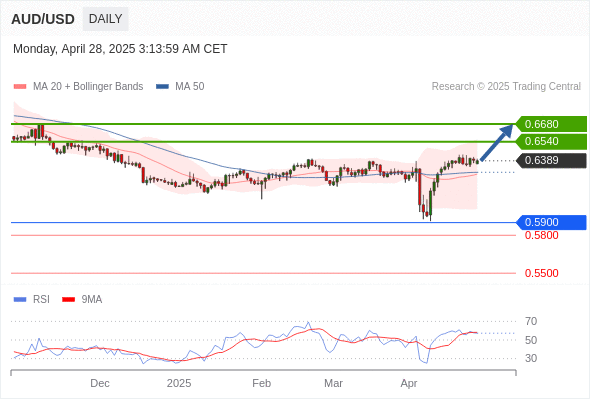Image resolution: width=590 pixels, height=400 pixels.
Task: Click the RSI 50 axis label
Action: coord(531,340)
